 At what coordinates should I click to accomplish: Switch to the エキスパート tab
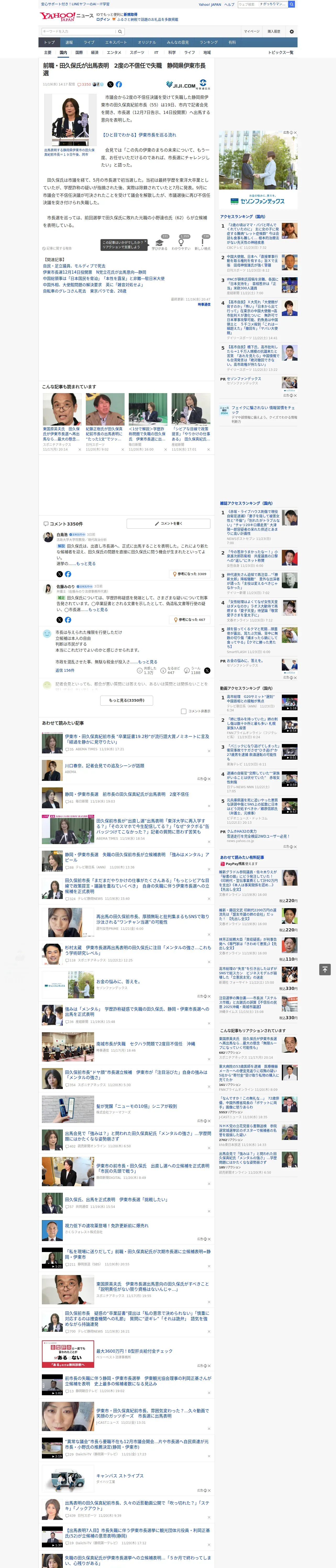pyautogui.click(x=116, y=43)
